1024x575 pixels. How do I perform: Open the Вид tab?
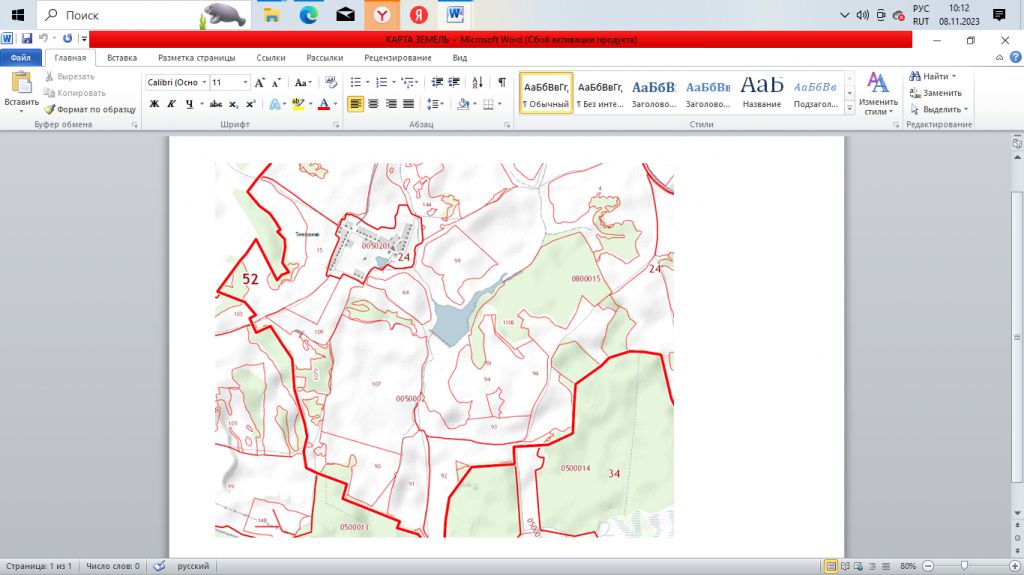click(460, 58)
